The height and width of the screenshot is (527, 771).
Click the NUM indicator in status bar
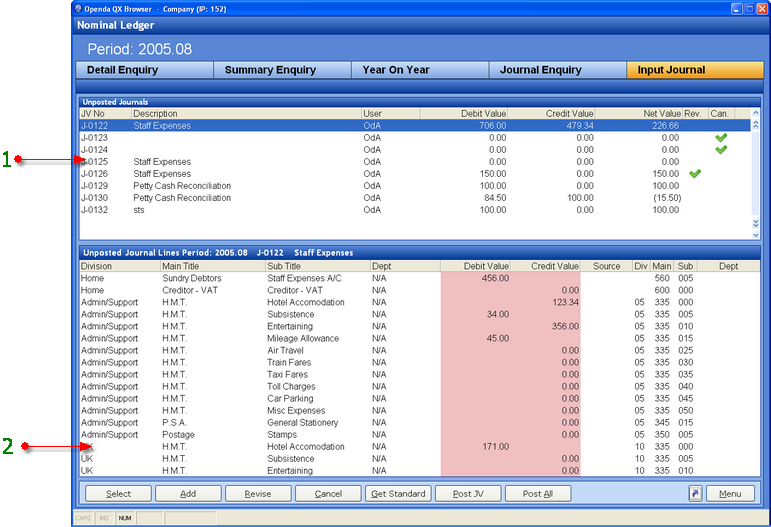click(x=125, y=518)
